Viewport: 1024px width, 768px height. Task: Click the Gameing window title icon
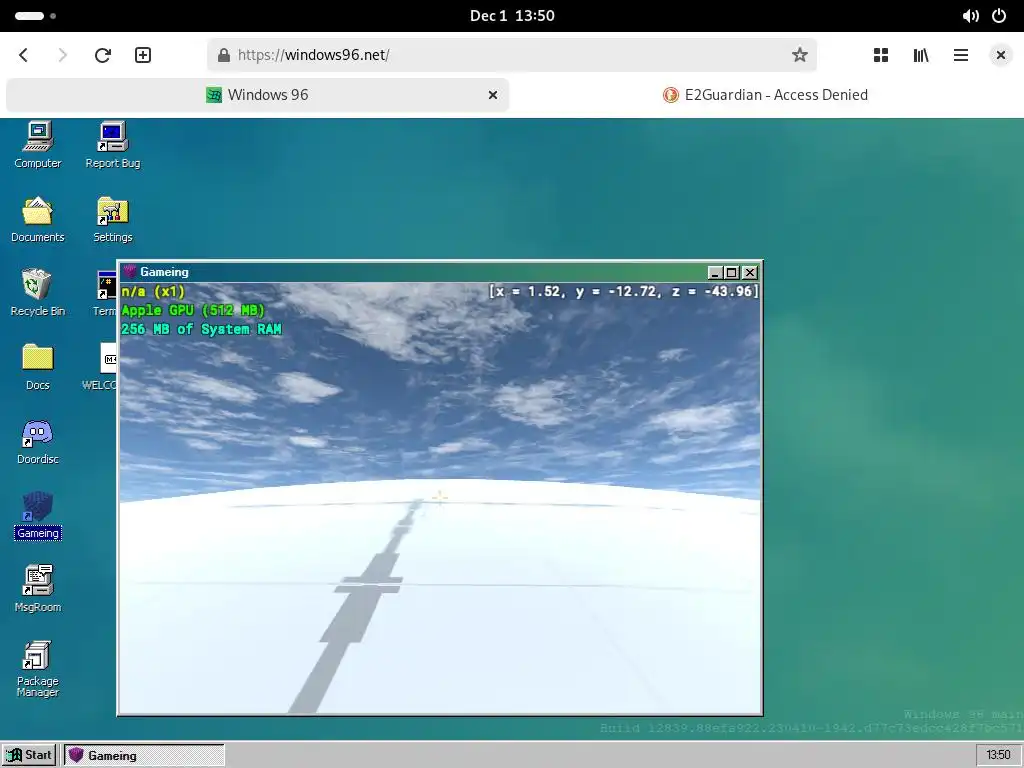tap(129, 272)
